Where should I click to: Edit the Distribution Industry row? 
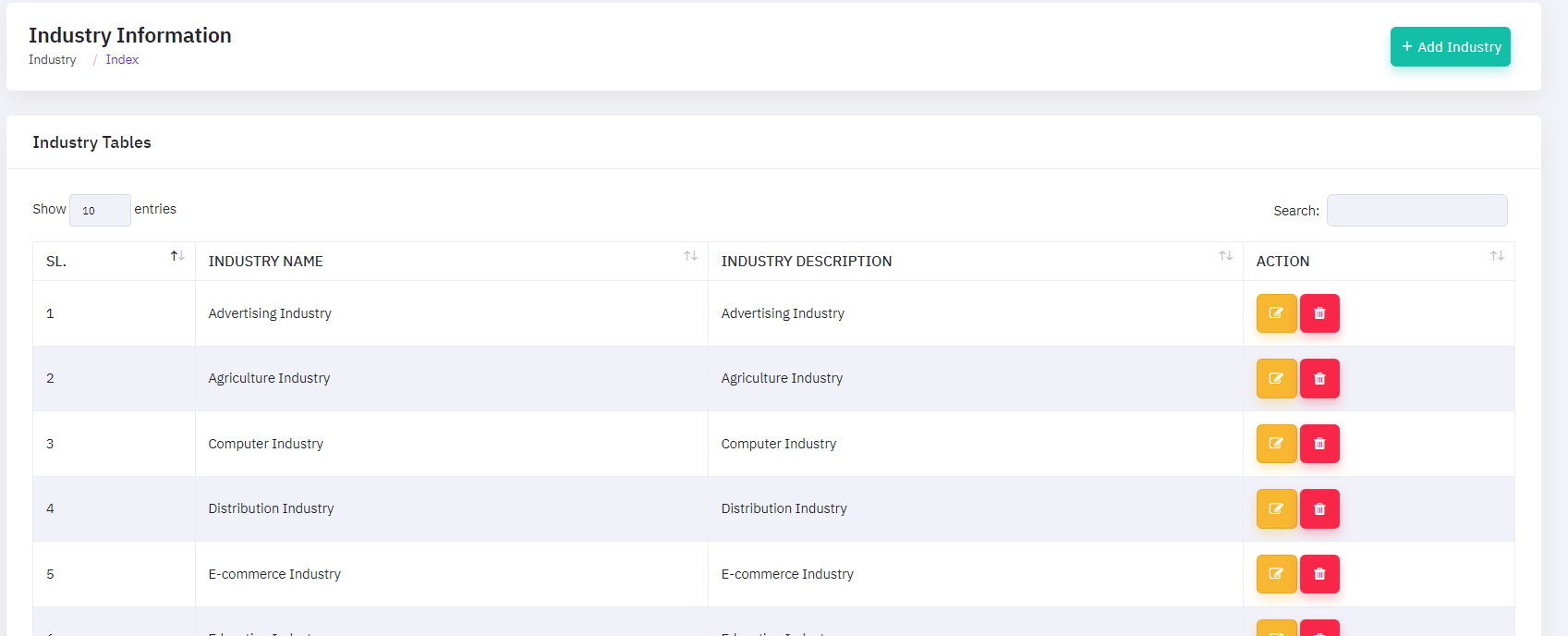[x=1276, y=509]
